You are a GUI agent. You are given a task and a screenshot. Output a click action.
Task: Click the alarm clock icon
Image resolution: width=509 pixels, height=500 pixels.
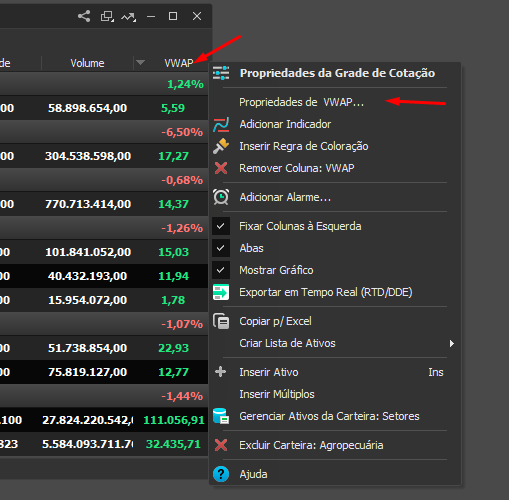pyautogui.click(x=221, y=197)
